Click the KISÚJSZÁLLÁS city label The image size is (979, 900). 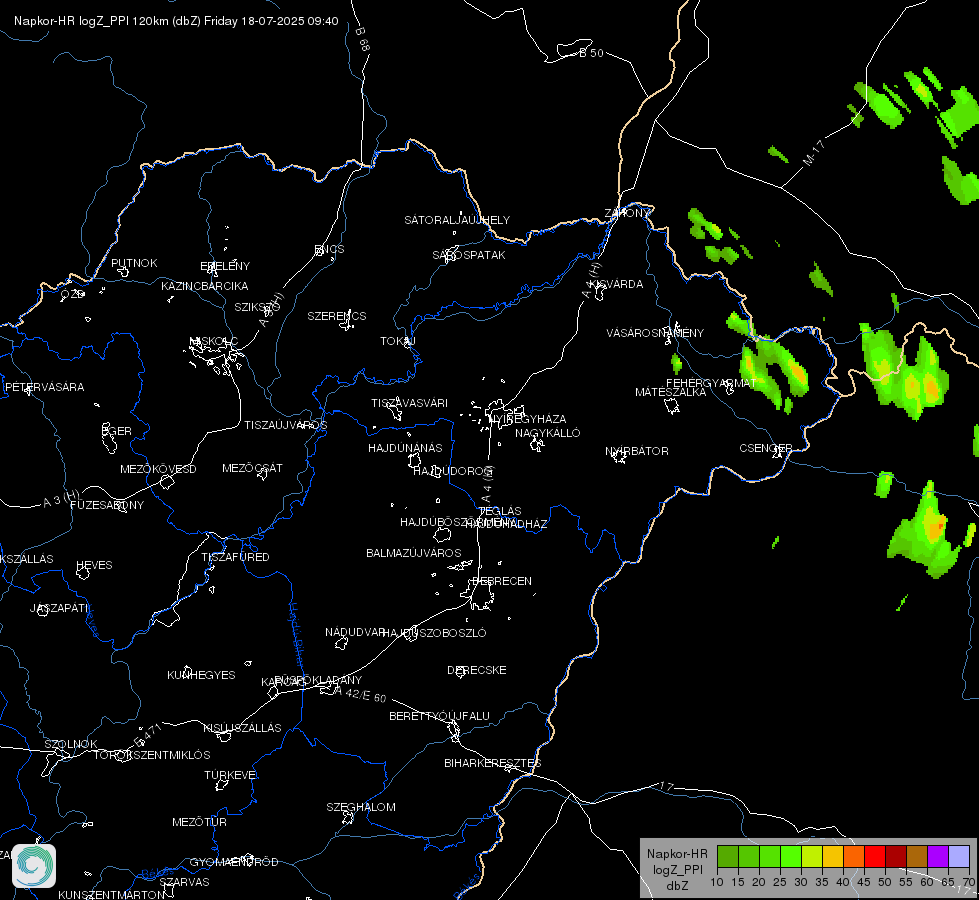tap(242, 728)
